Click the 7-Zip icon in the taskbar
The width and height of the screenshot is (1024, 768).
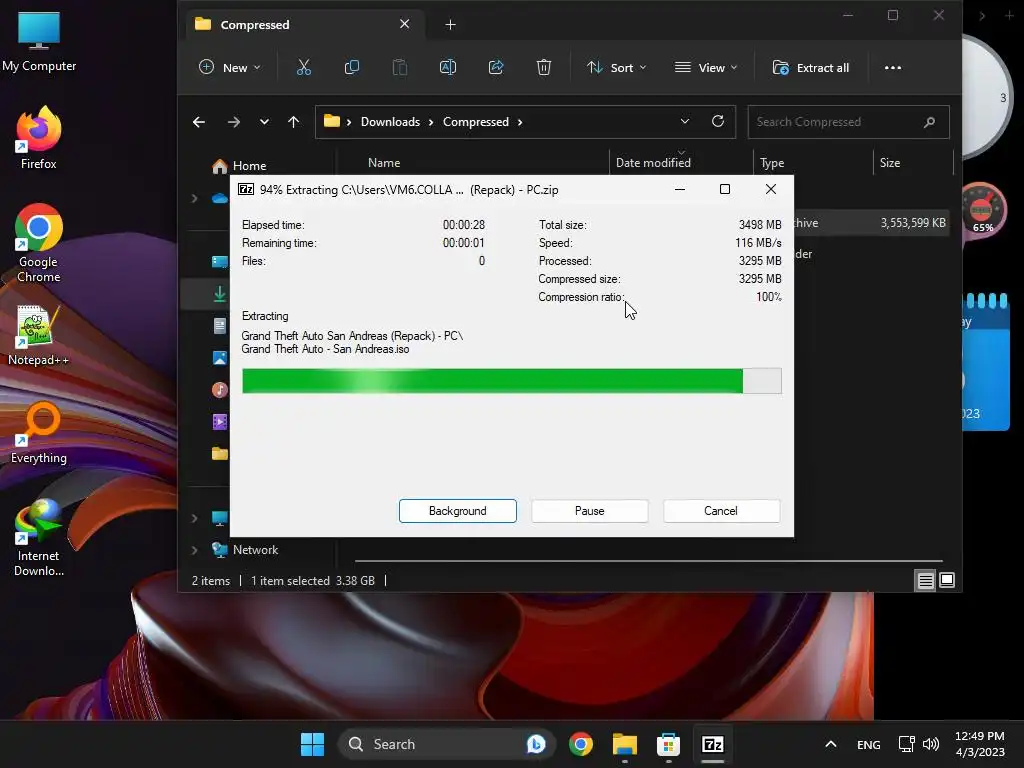pos(712,744)
